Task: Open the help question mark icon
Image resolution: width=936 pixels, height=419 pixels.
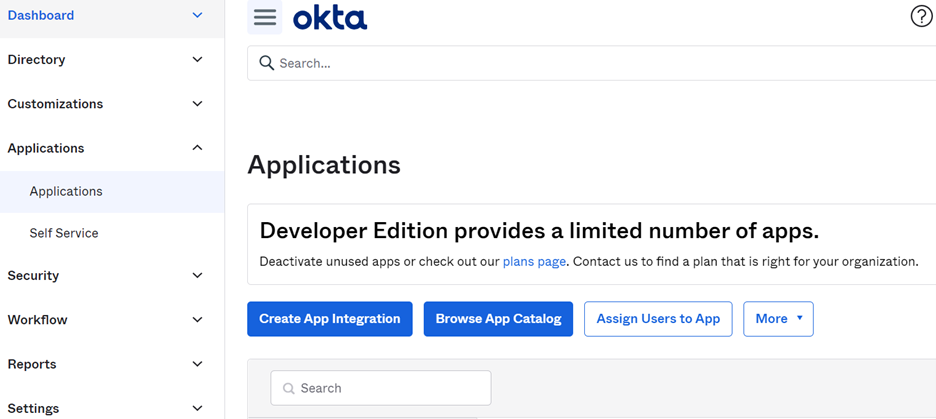Action: (921, 17)
